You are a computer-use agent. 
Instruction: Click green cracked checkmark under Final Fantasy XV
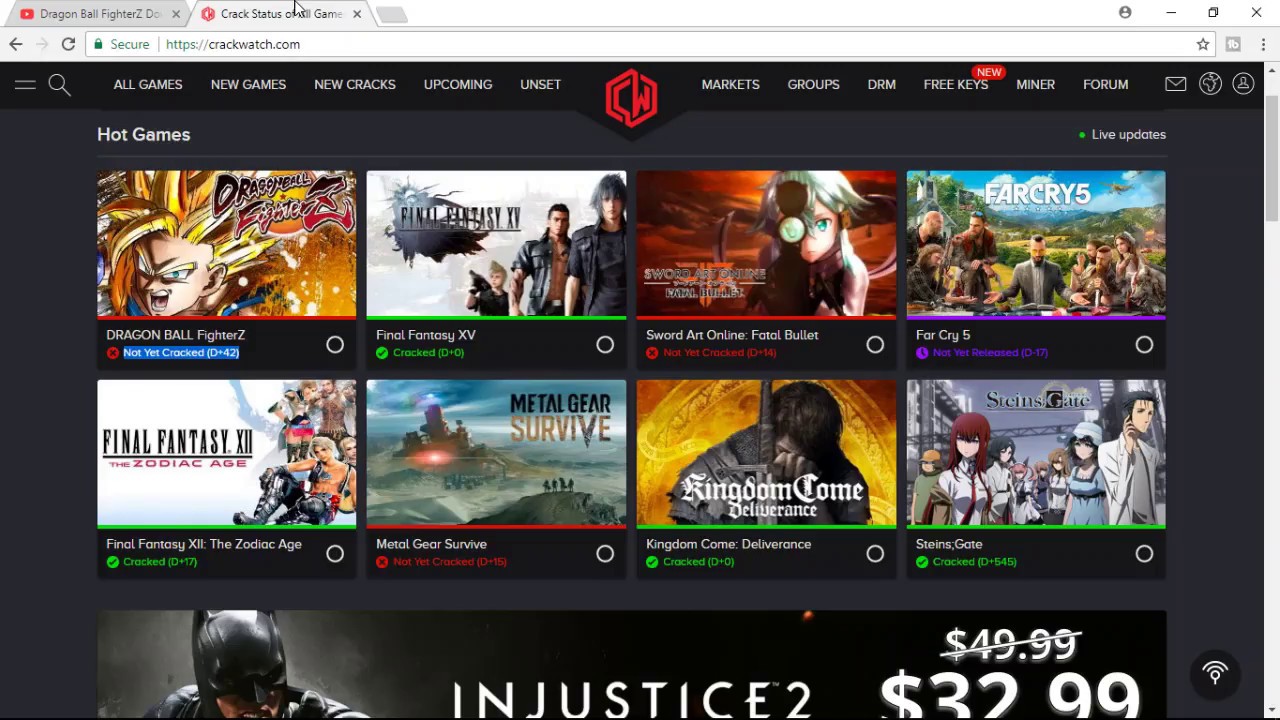pos(382,353)
